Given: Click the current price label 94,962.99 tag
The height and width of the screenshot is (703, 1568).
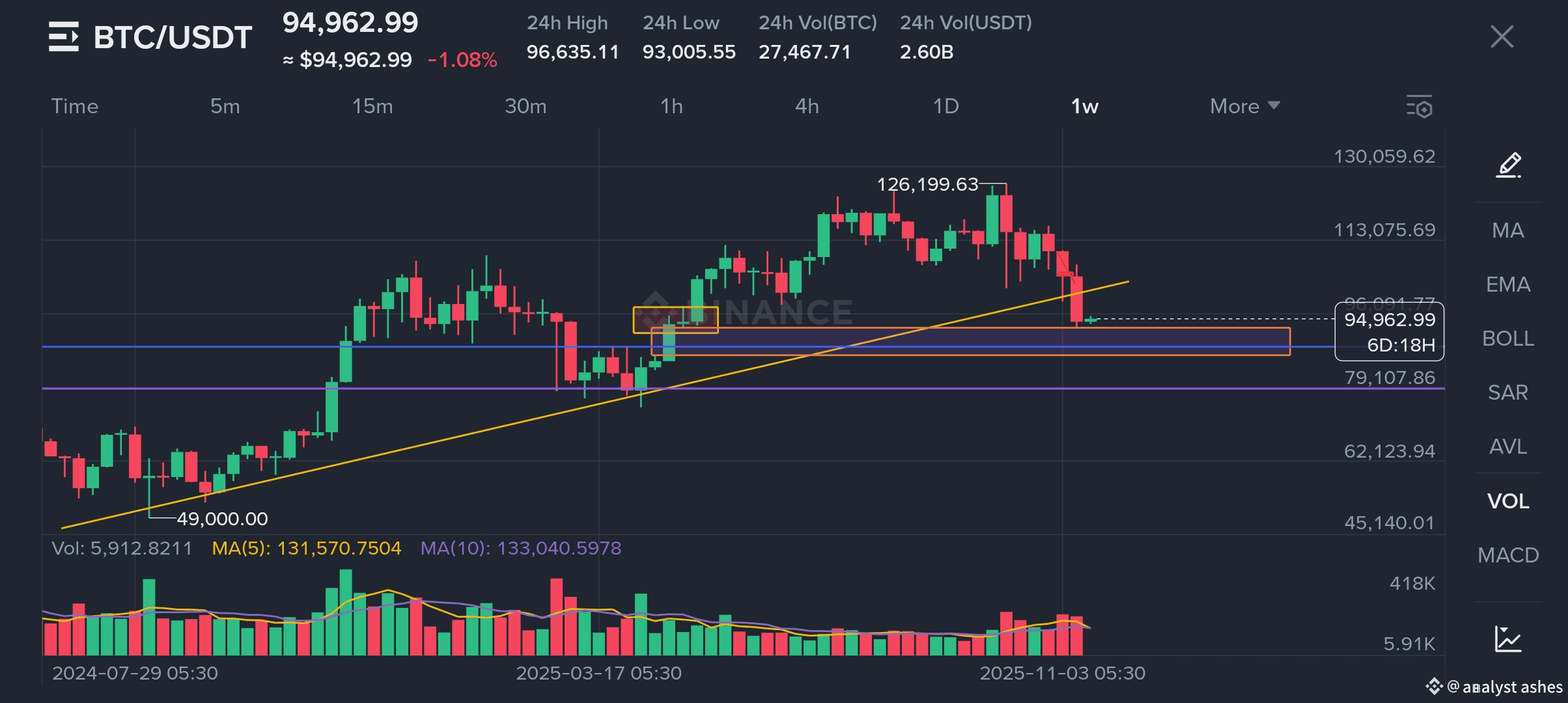Looking at the screenshot, I should tap(1389, 331).
